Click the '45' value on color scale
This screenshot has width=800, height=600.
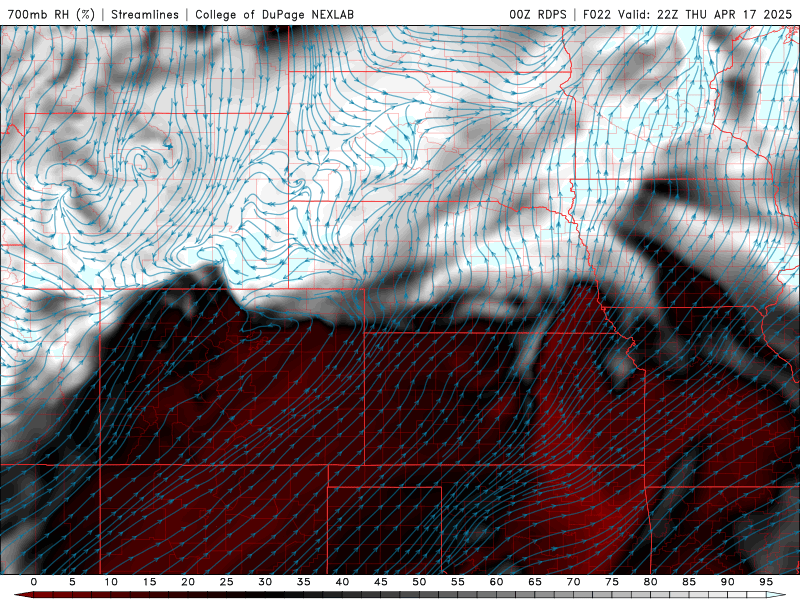tap(381, 582)
